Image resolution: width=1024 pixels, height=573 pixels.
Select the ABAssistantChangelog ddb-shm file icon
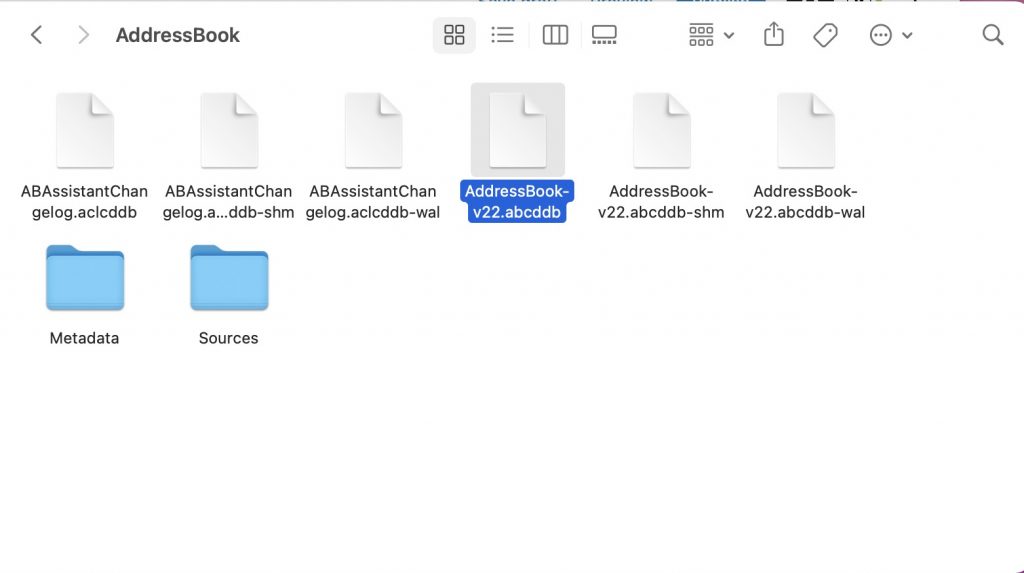tap(229, 130)
